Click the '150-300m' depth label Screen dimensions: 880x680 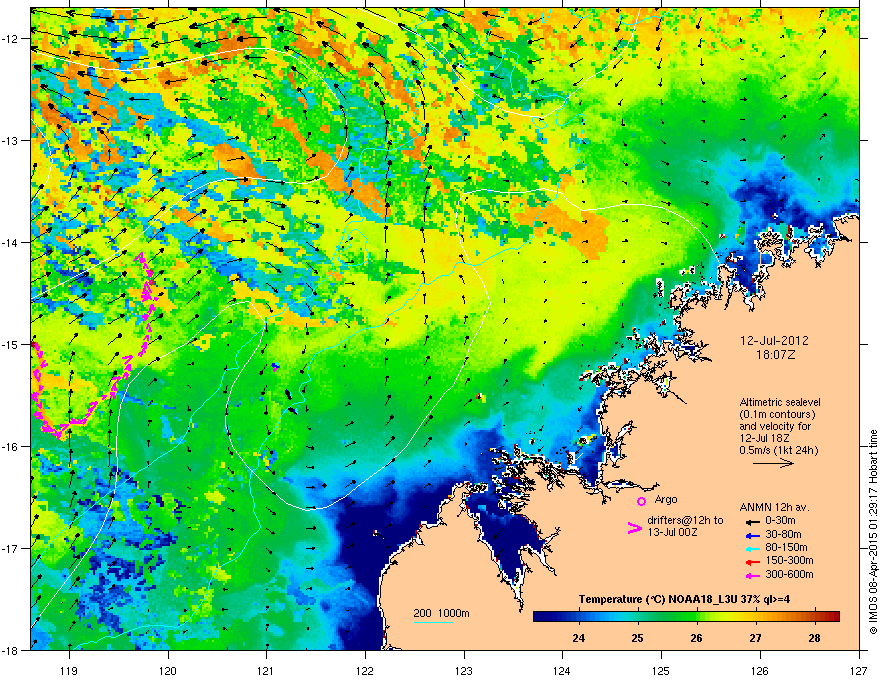click(789, 560)
